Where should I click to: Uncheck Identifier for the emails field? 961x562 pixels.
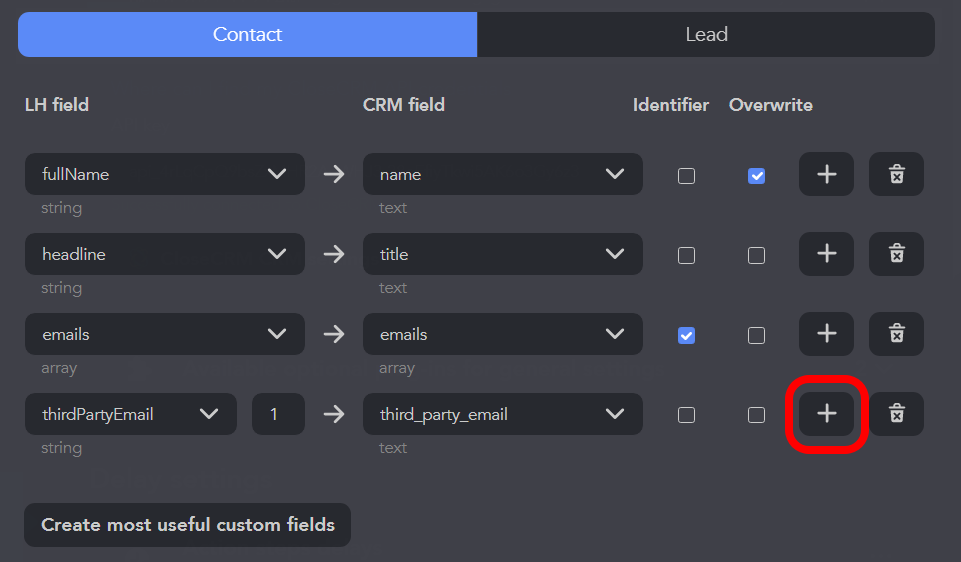click(686, 336)
